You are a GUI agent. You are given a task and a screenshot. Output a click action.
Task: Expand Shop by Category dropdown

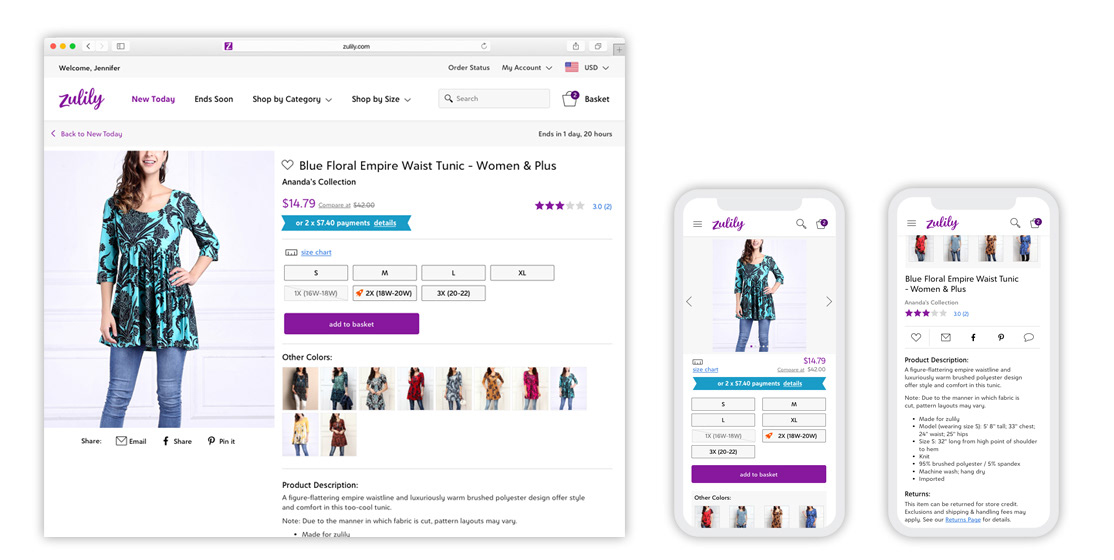292,99
